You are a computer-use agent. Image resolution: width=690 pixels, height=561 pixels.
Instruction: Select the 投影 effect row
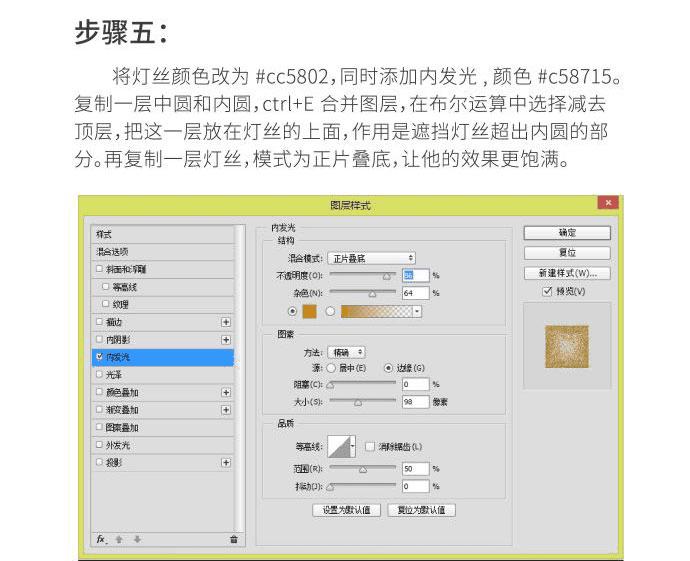click(163, 463)
